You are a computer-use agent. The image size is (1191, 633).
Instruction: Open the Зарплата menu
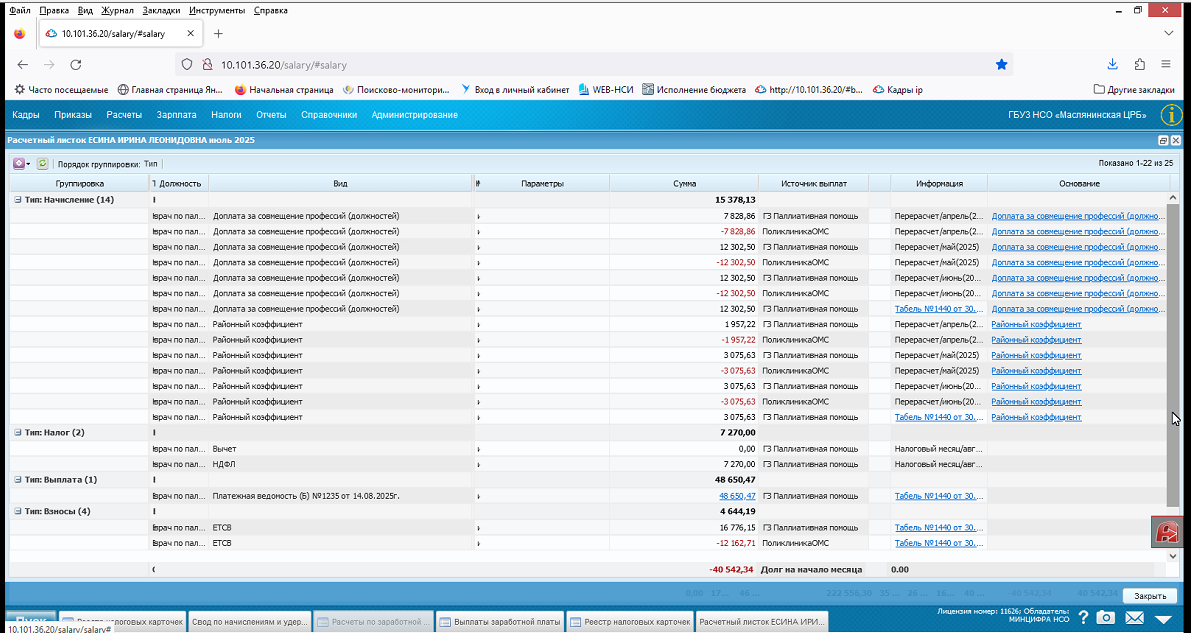coord(176,115)
